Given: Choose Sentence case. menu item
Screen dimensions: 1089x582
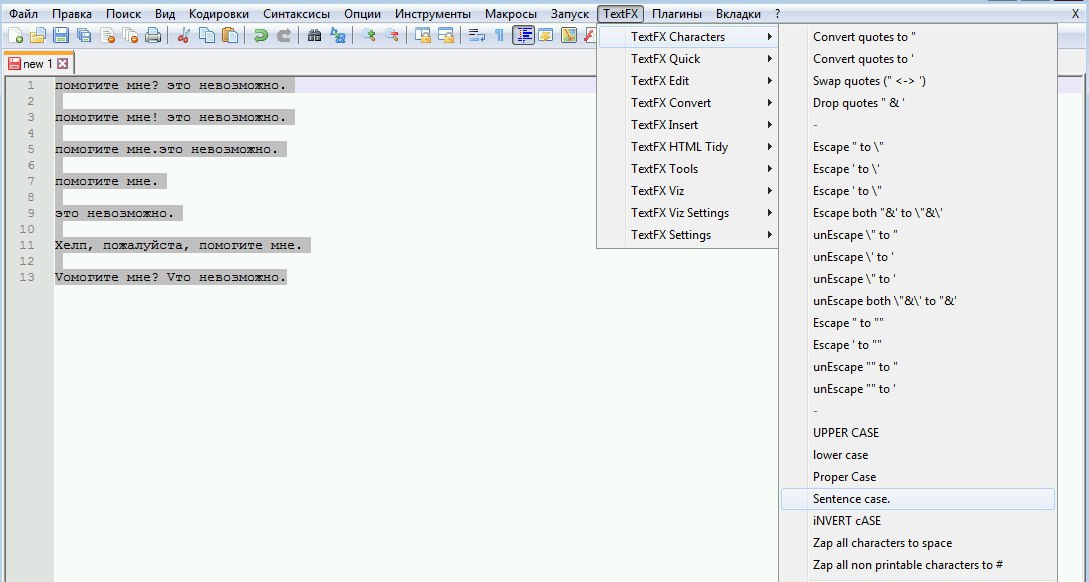Looking at the screenshot, I should coord(917,499).
